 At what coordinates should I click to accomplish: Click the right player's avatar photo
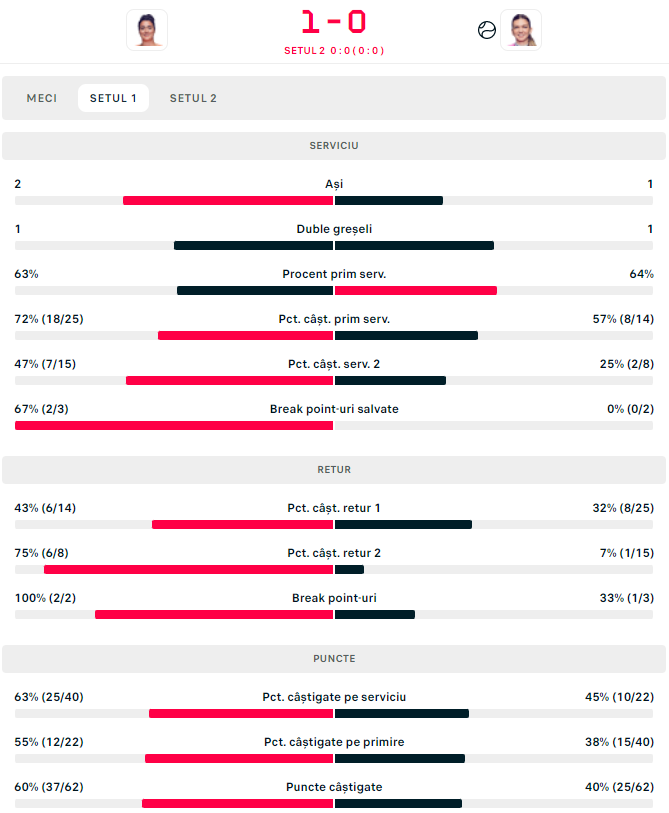(521, 29)
